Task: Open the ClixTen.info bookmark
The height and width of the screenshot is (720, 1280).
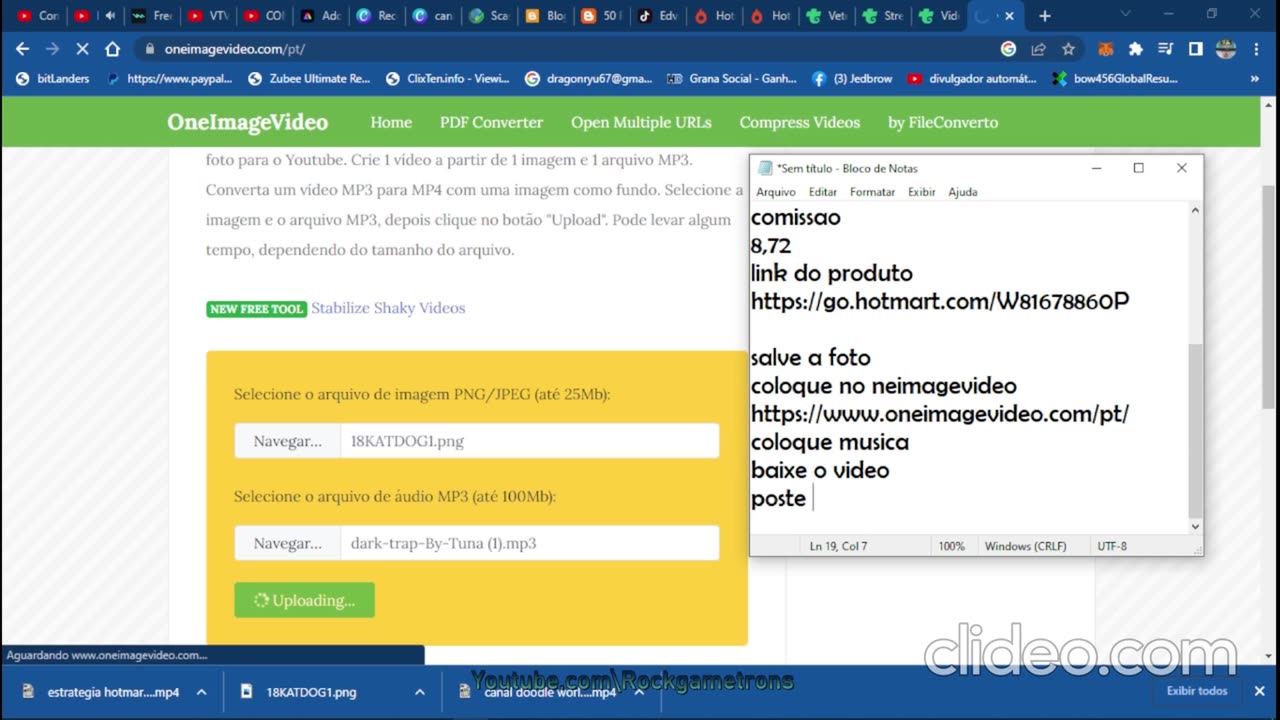Action: point(448,78)
